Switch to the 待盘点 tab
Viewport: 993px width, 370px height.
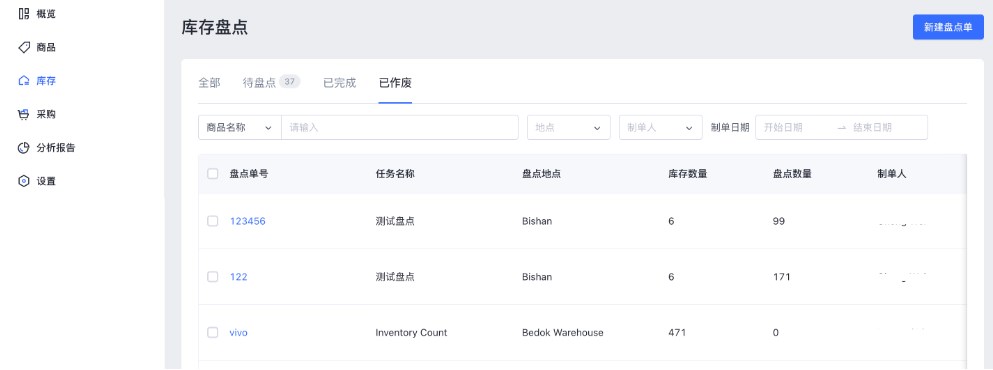click(x=271, y=82)
